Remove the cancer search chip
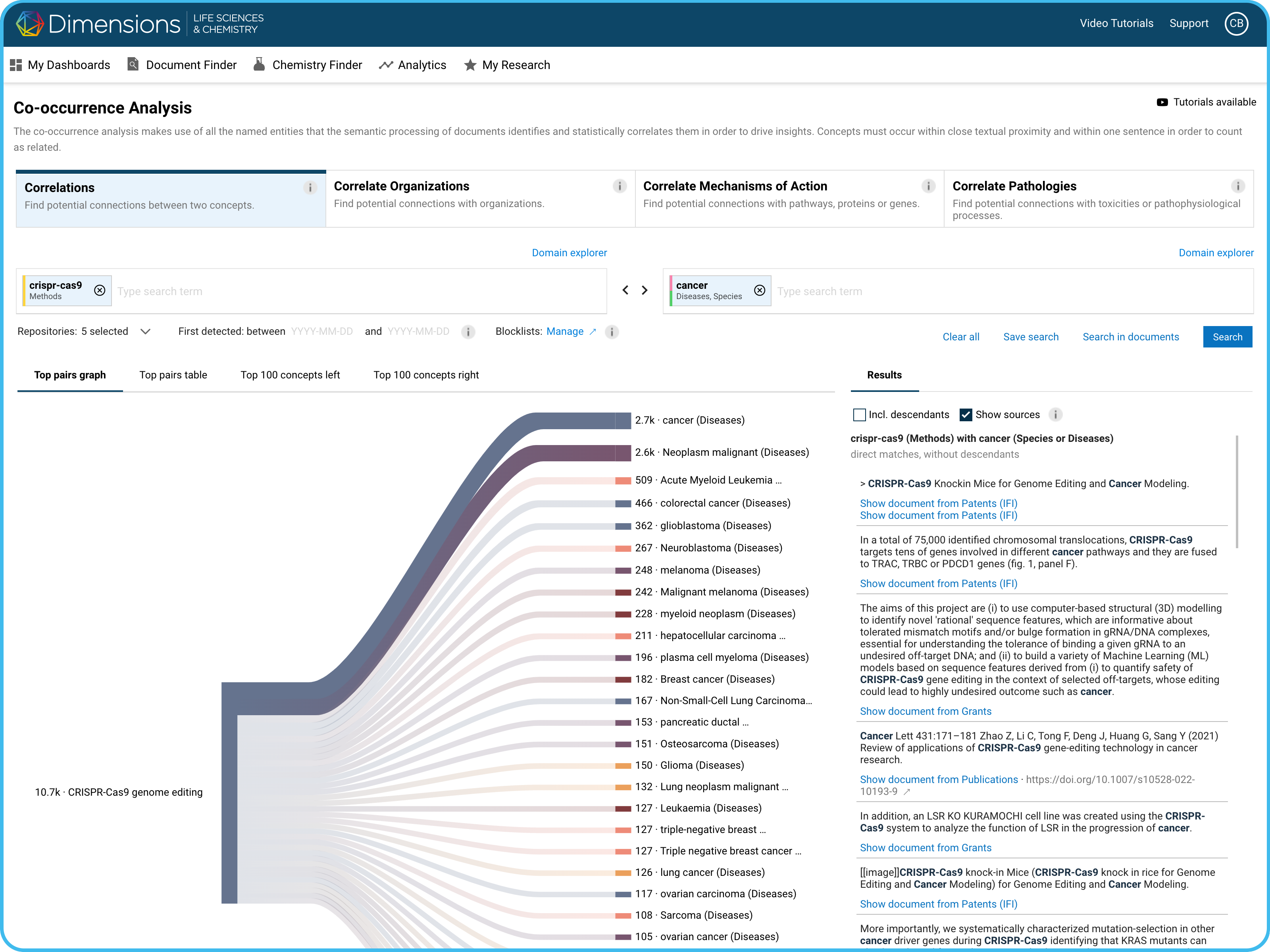 click(x=760, y=290)
